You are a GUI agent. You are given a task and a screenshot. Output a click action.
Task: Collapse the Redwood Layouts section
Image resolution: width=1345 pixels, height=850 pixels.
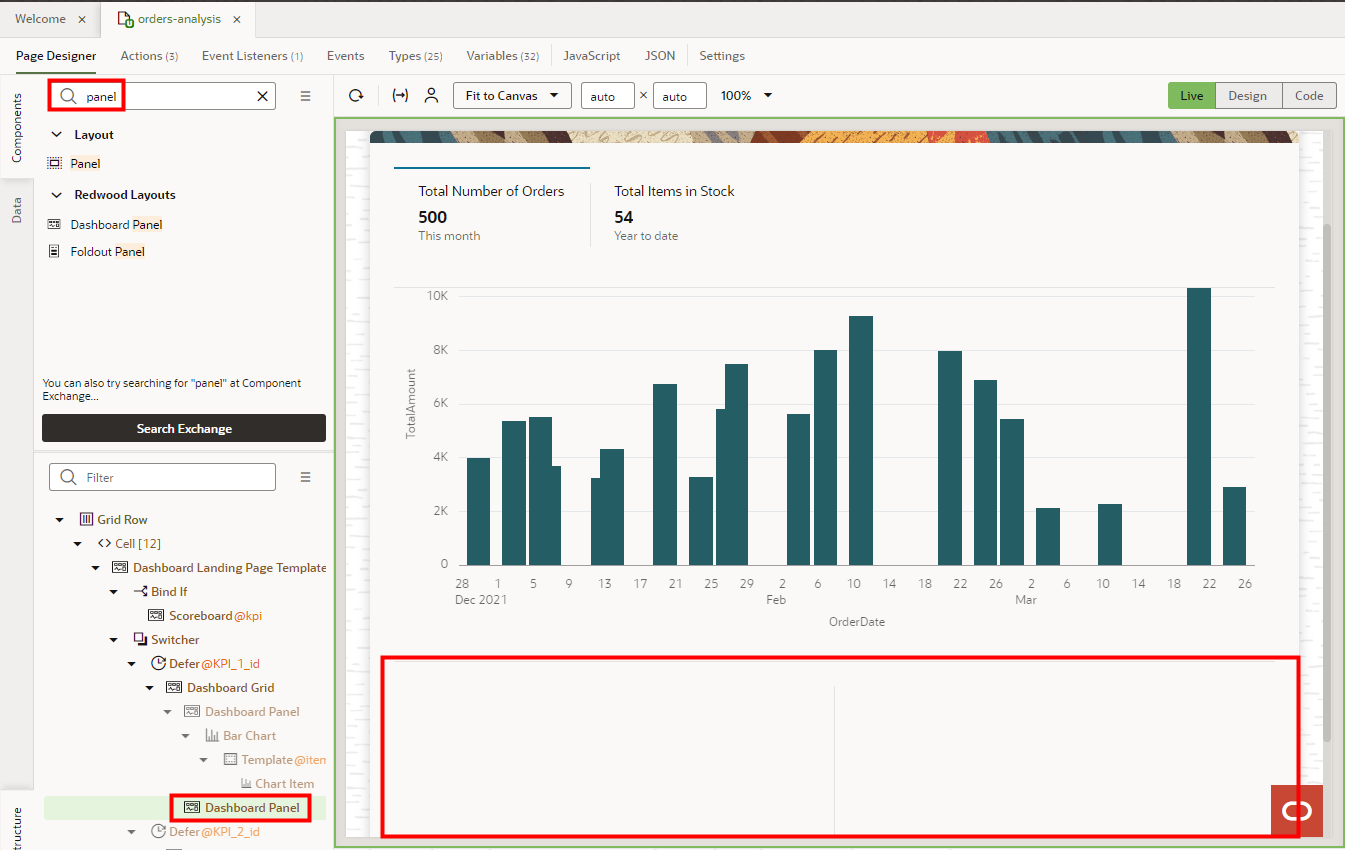[57, 196]
